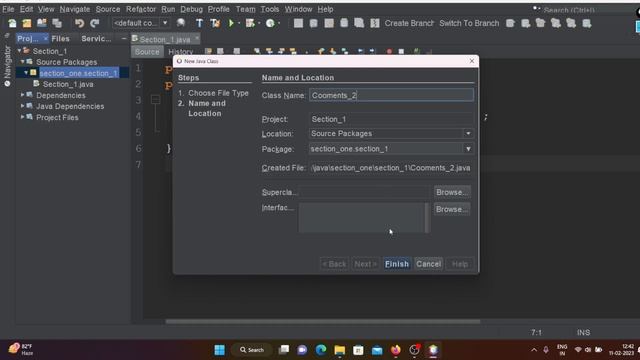Expand the Project Files node
This screenshot has width=640, height=360.
[x=22, y=117]
